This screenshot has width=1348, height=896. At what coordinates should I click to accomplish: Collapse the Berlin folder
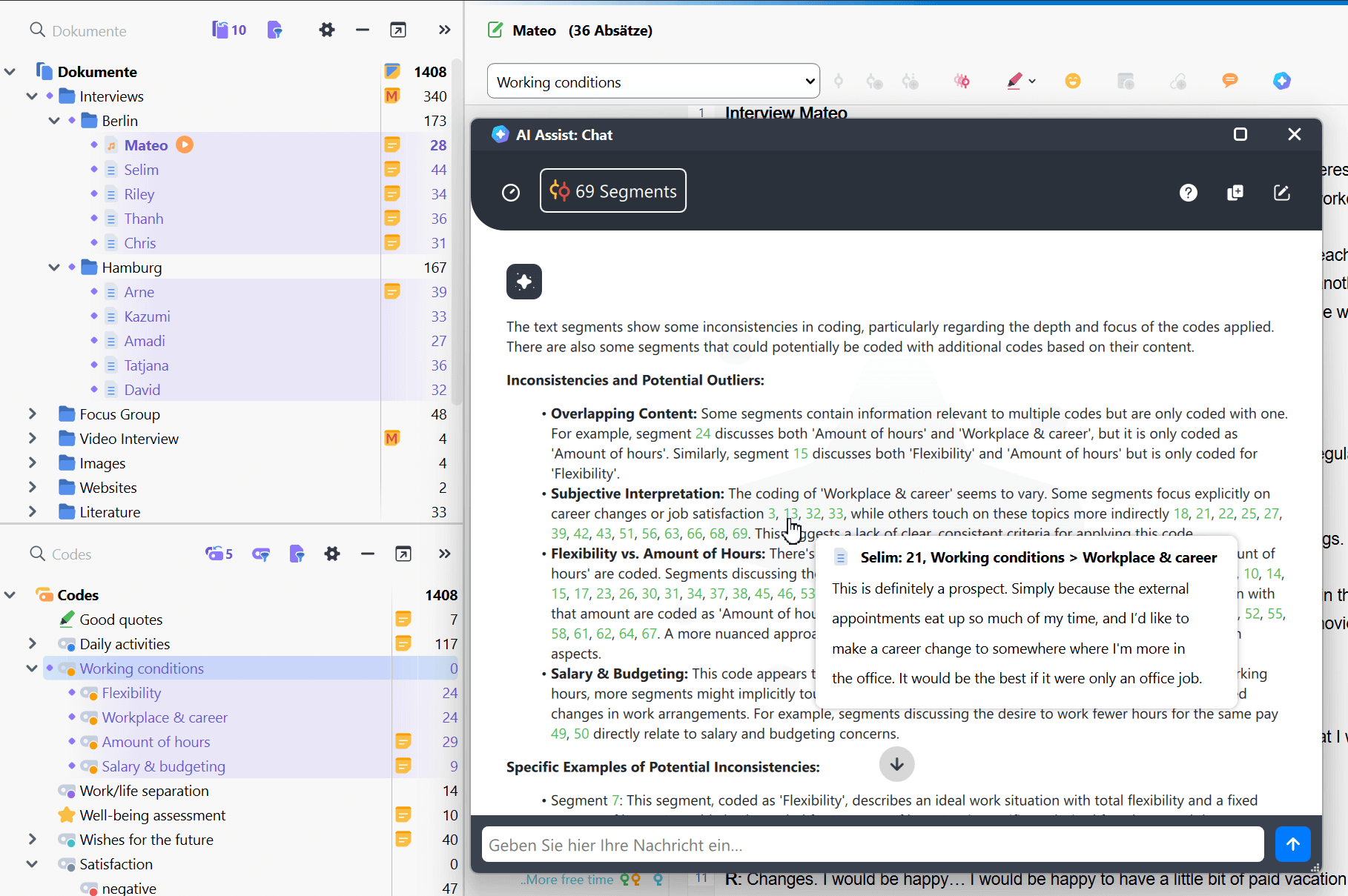tap(54, 121)
